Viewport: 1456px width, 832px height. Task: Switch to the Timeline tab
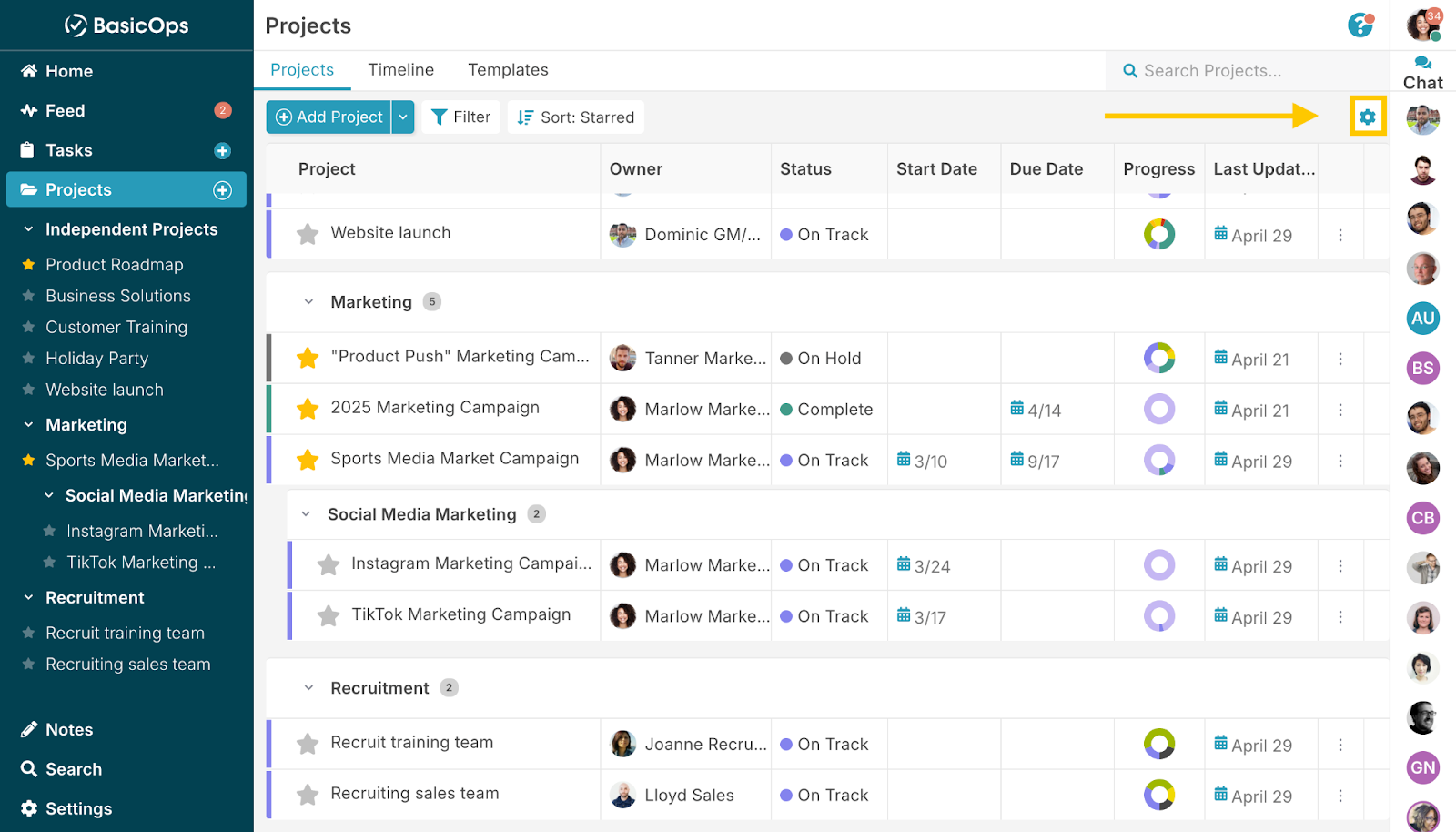pos(400,70)
